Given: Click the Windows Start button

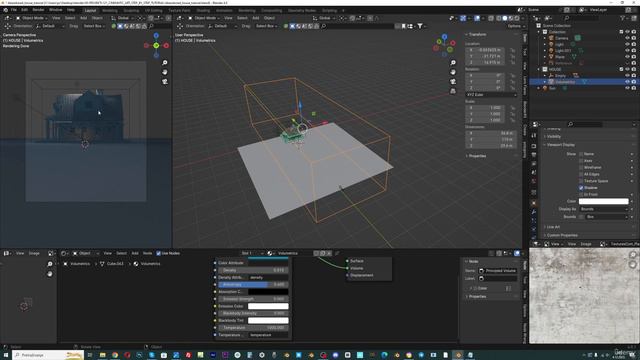Looking at the screenshot, I should coord(5,355).
